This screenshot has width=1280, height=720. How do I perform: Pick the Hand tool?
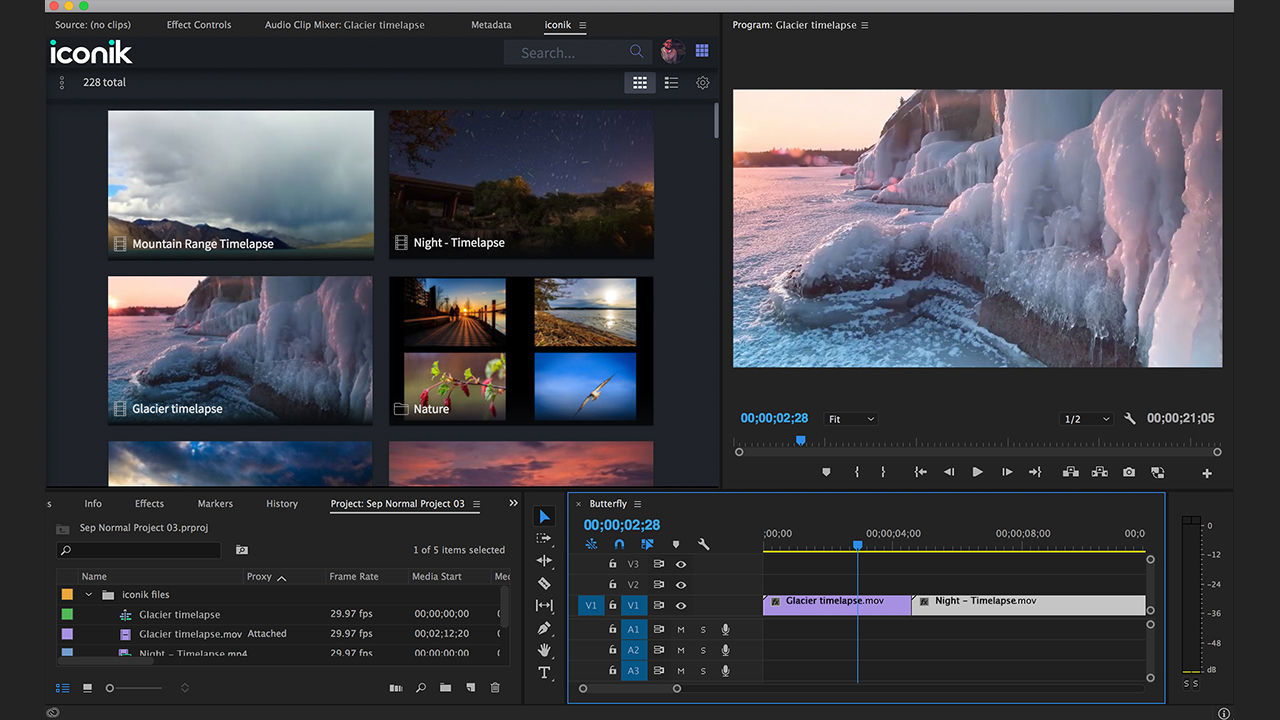544,650
